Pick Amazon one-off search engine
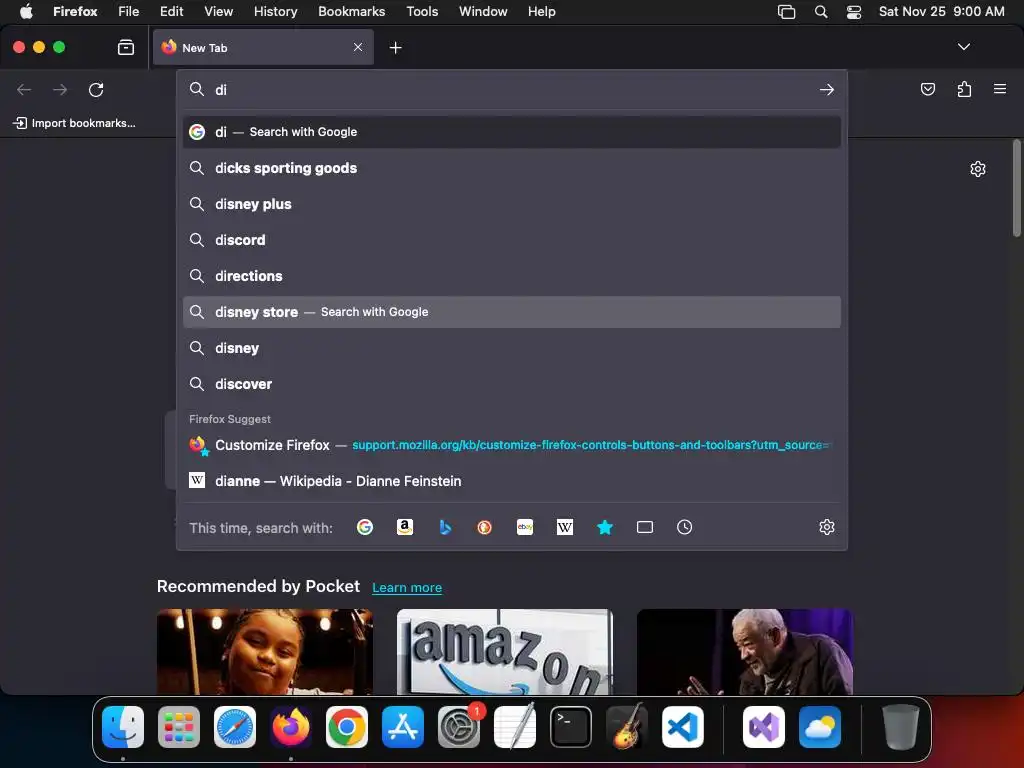Screen dimensions: 1024x768 click(405, 527)
